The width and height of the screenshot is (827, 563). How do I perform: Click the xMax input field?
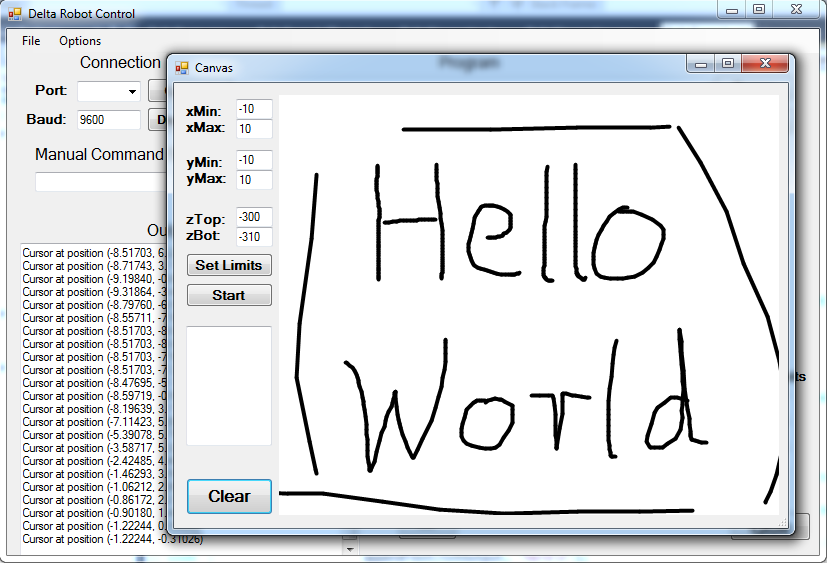(254, 129)
